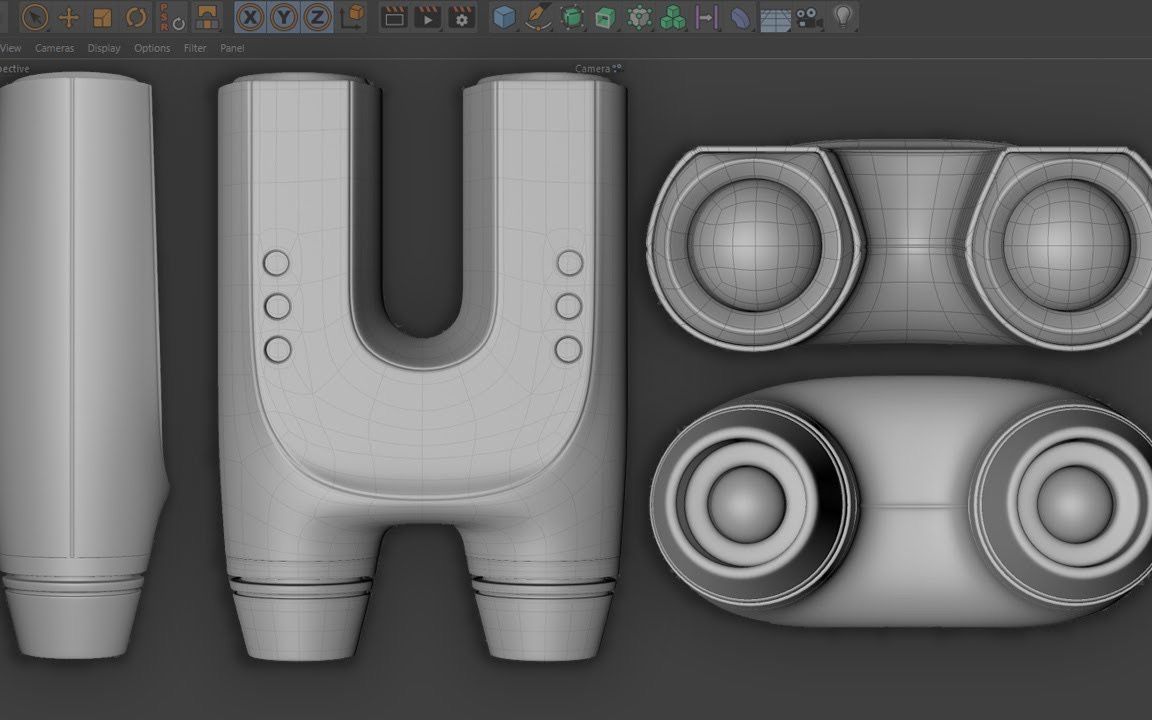Add a Subdivision Surface generator
Screen dimensions: 1152x720
[x=571, y=16]
